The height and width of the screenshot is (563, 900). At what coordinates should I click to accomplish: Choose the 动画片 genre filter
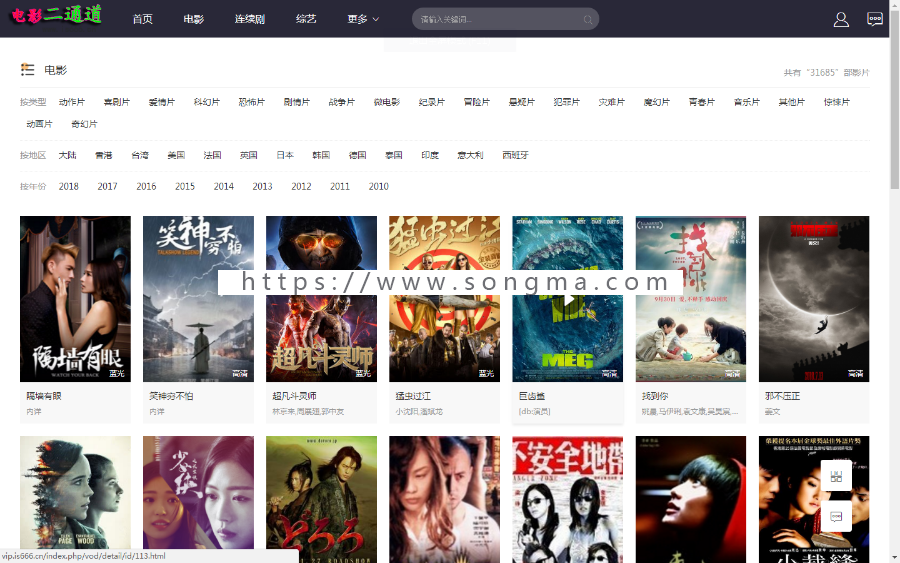39,124
